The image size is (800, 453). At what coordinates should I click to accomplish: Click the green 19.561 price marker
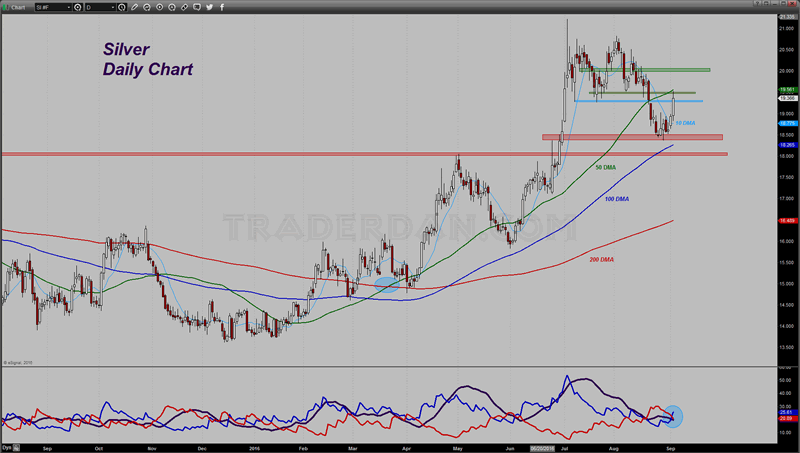click(787, 90)
